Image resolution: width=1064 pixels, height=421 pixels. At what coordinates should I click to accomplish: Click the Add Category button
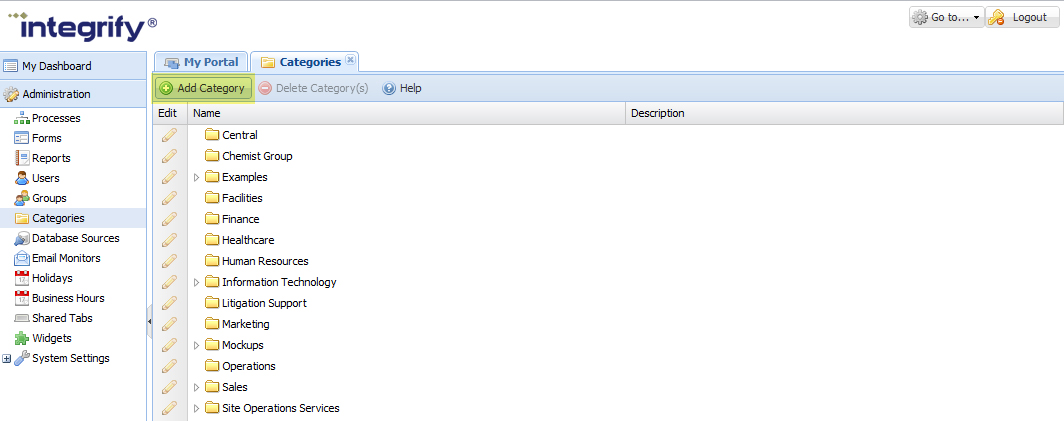point(203,88)
